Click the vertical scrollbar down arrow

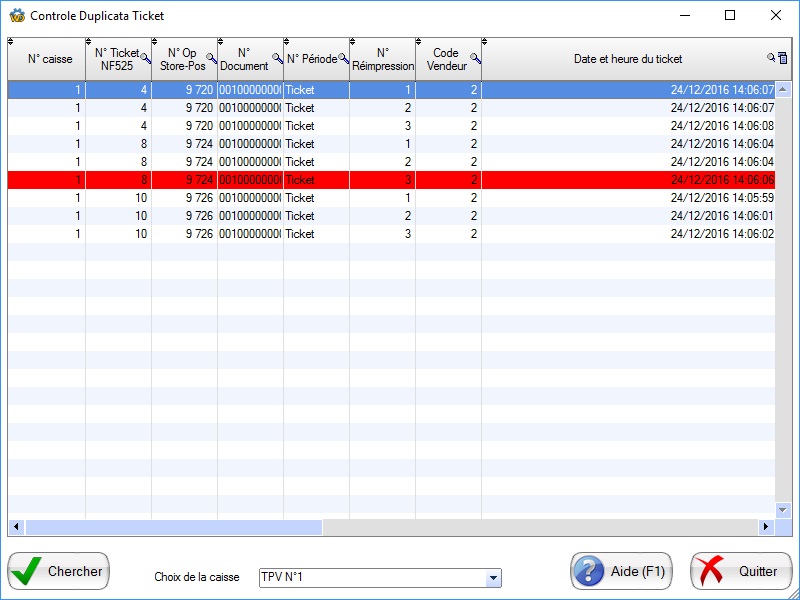tap(784, 510)
